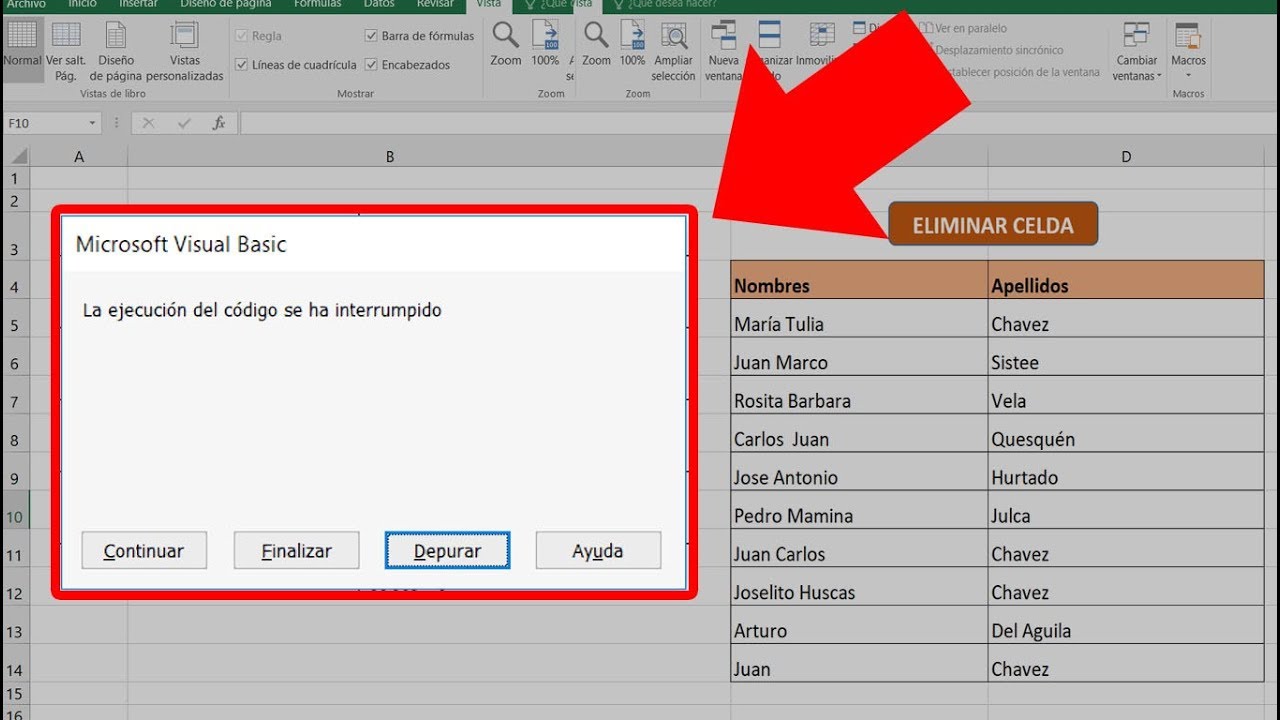
Task: Click the Ayuda button in dialog
Action: 598,551
